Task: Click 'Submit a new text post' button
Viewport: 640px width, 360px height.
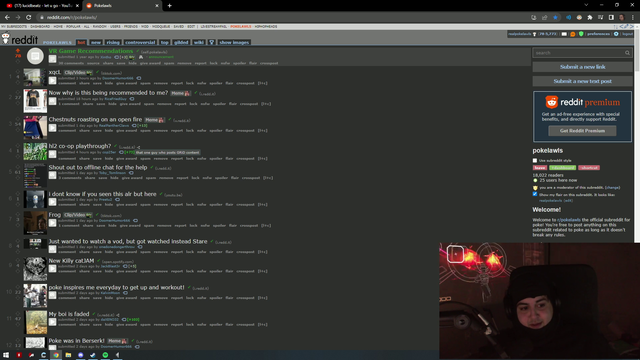Action: pyautogui.click(x=582, y=81)
